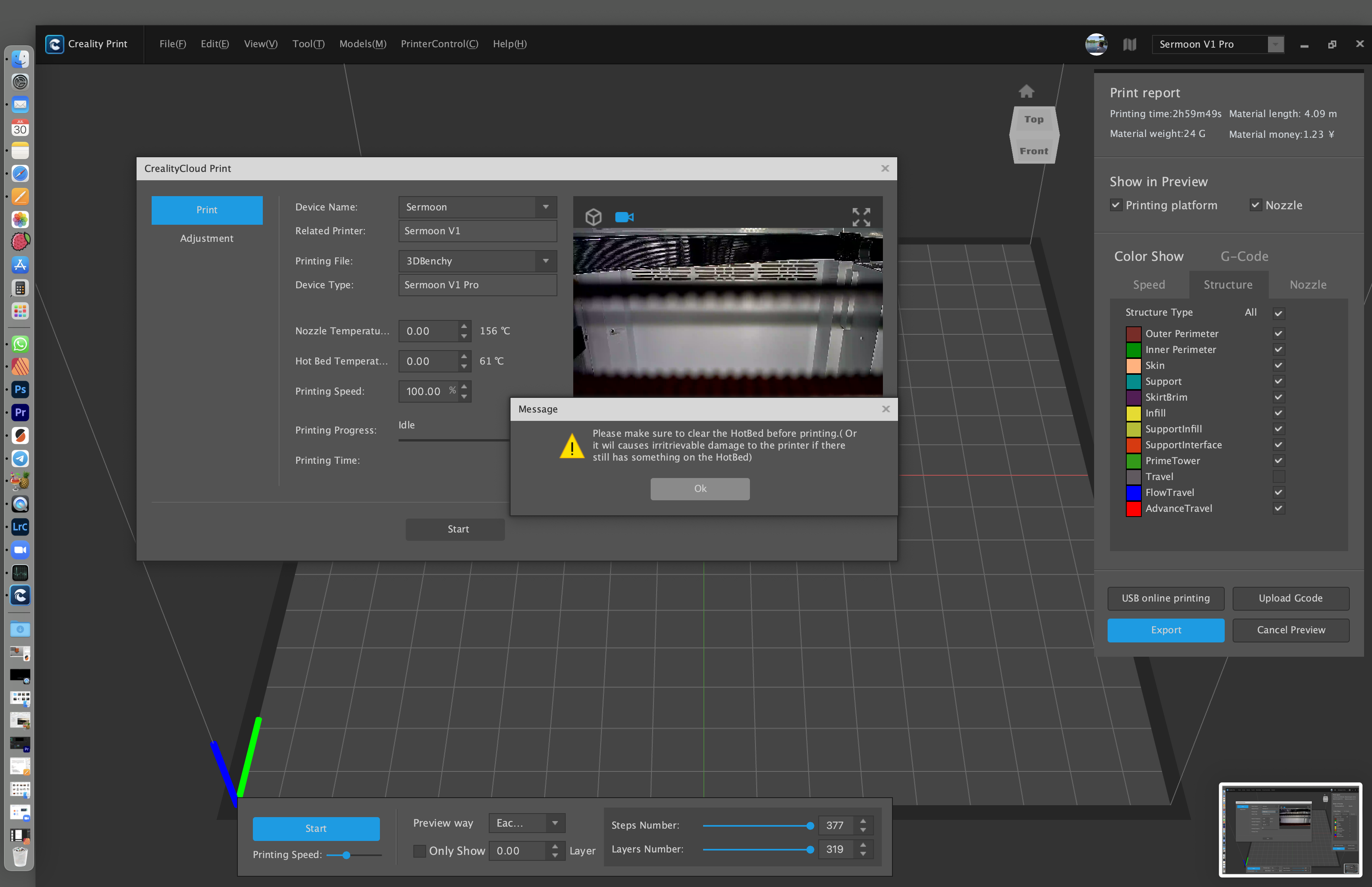Click the map icon in title bar
The image size is (1372, 887).
(x=1129, y=44)
